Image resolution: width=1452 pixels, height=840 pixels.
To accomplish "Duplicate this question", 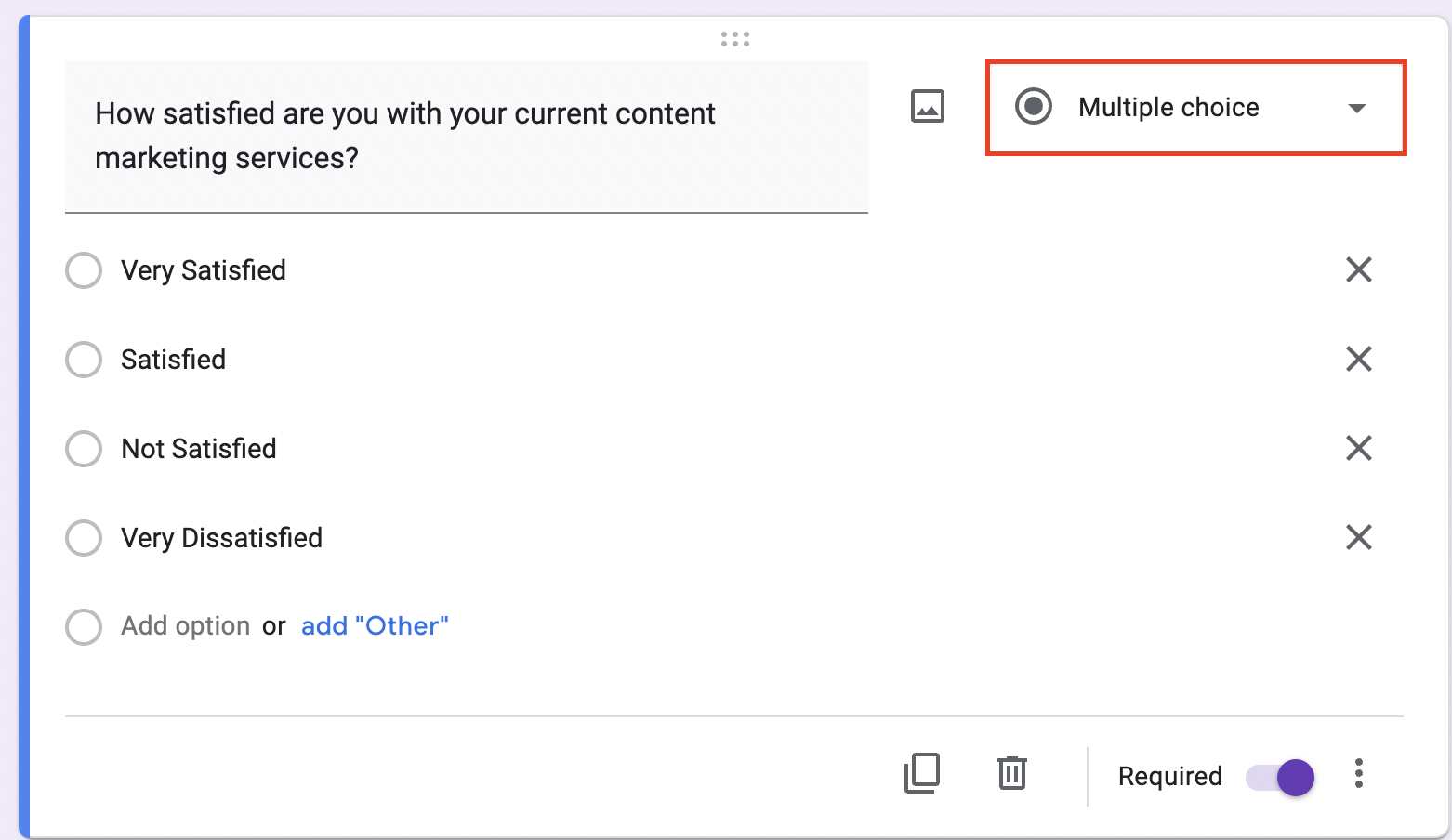I will point(922,773).
